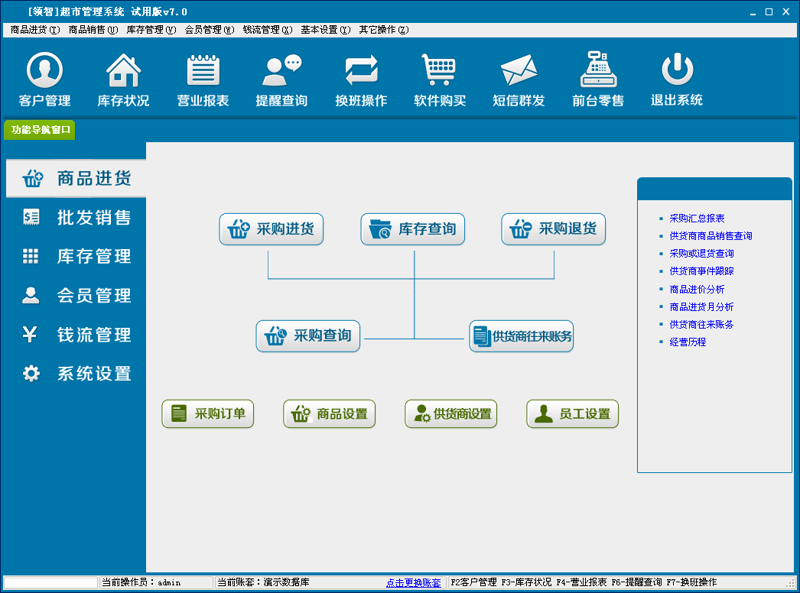Open 员工设置 button

[572, 413]
